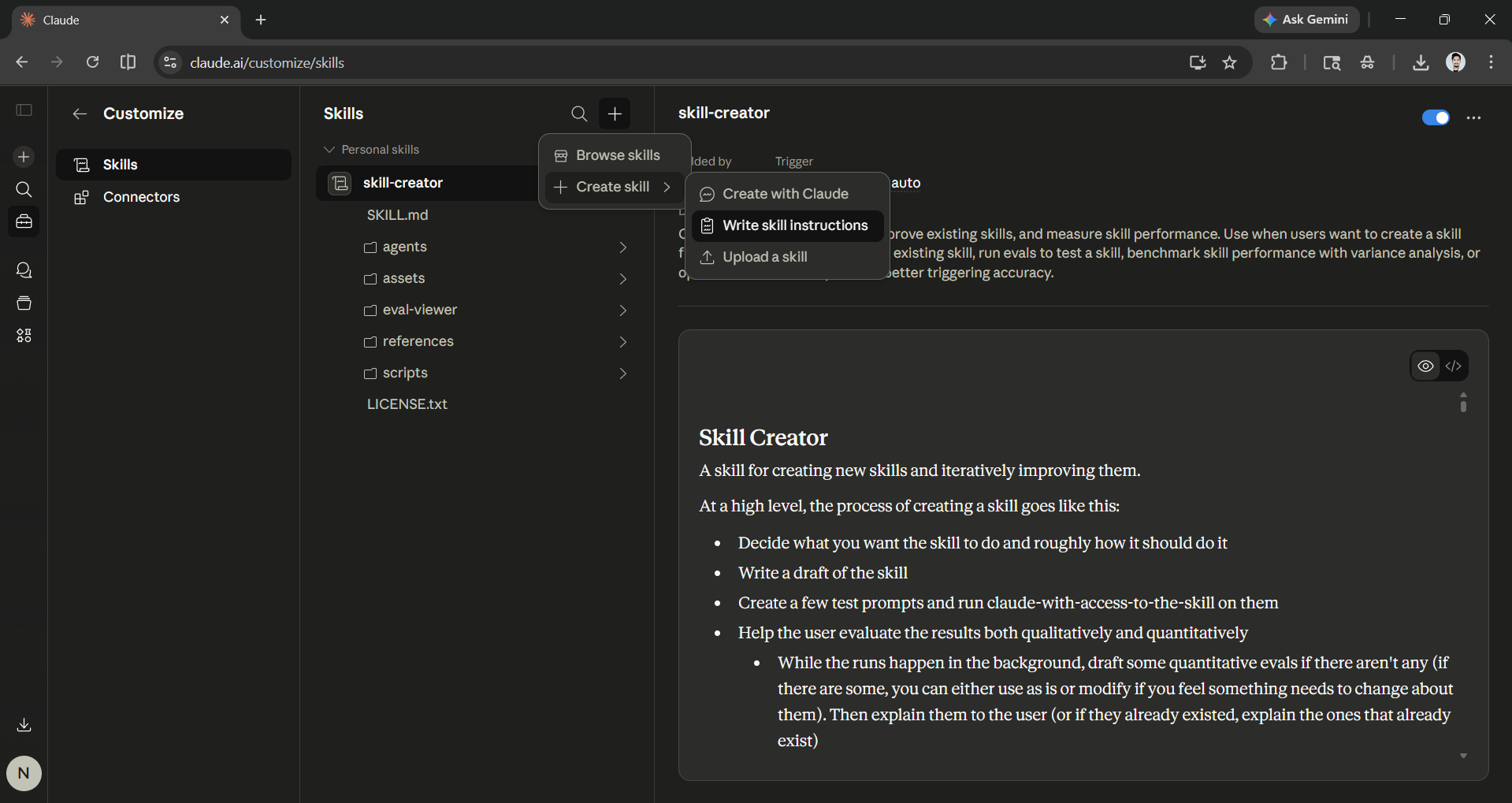Open a new browser tab
This screenshot has width=1512, height=803.
(x=261, y=20)
